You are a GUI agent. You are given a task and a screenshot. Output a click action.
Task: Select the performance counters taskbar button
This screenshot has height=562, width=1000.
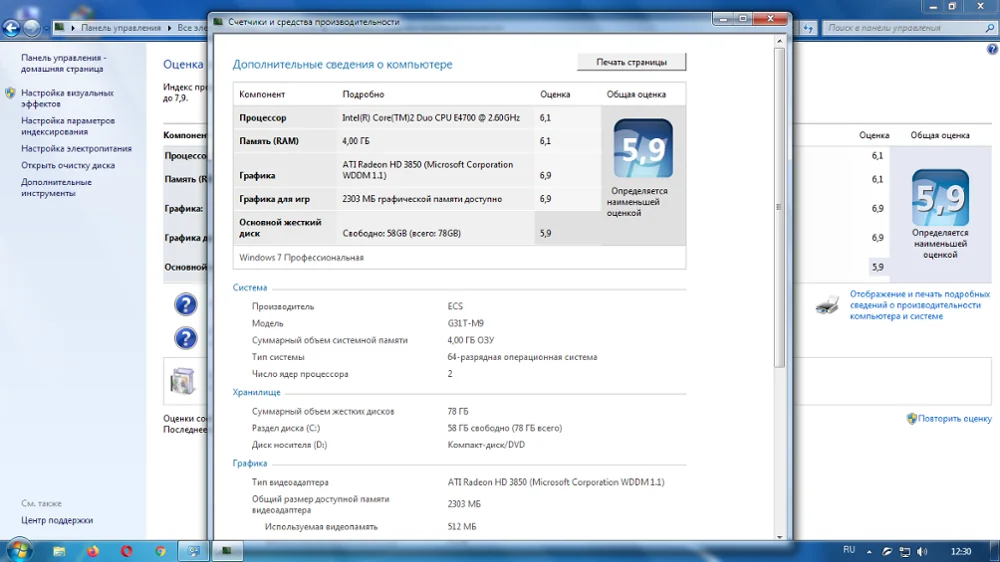pyautogui.click(x=226, y=551)
